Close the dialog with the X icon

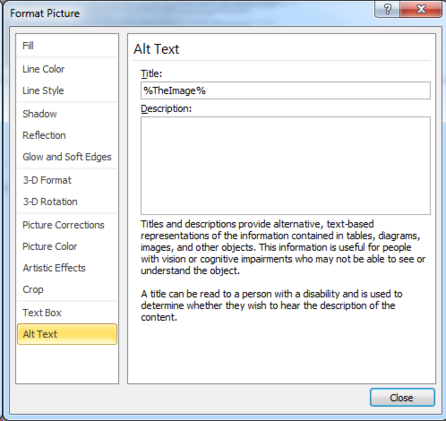(x=421, y=9)
